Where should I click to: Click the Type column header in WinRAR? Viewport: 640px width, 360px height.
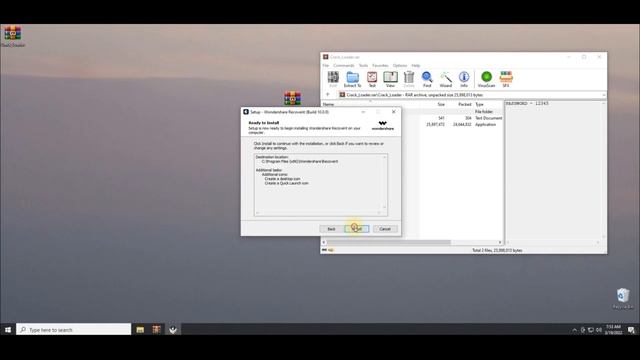click(x=479, y=104)
